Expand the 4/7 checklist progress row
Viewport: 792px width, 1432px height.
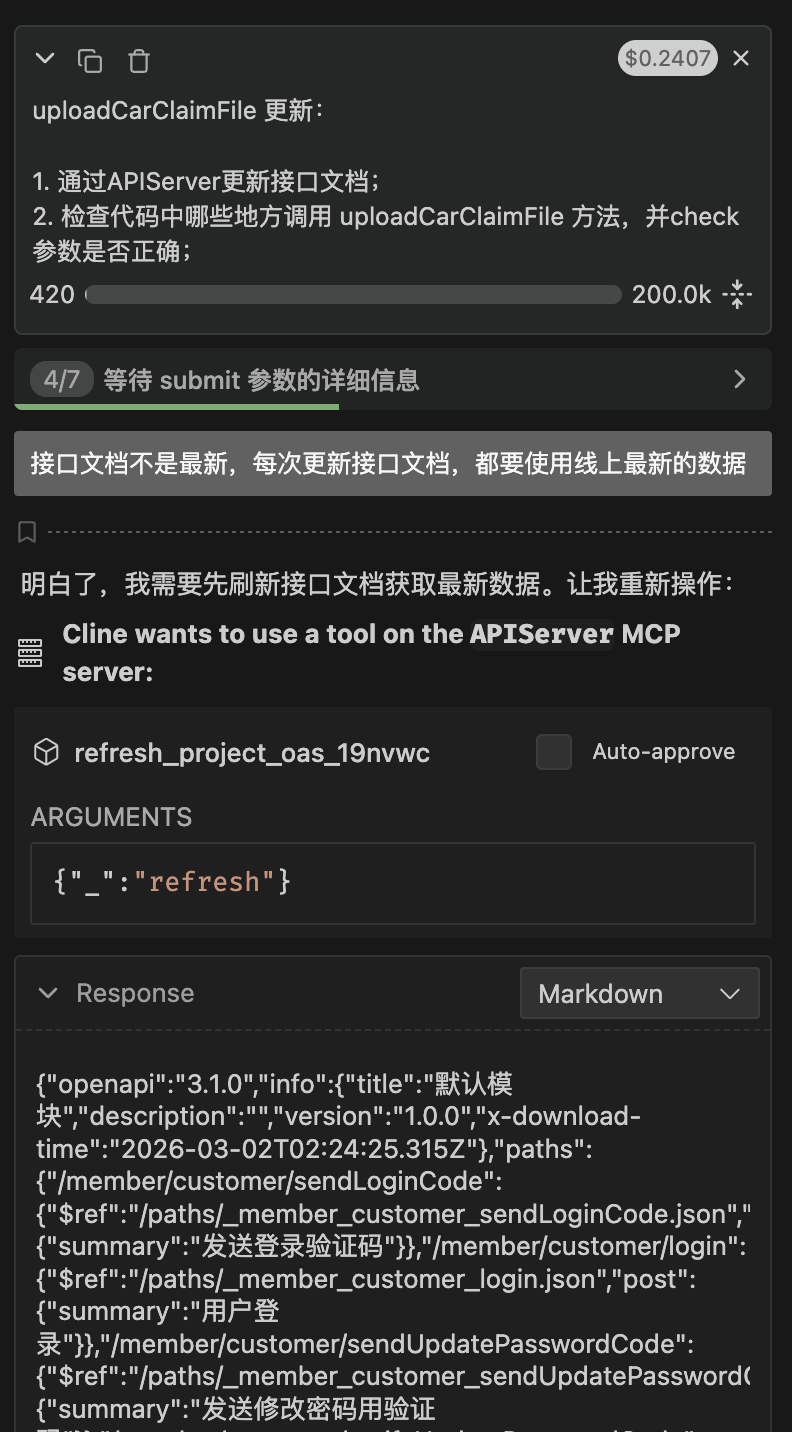pyautogui.click(x=393, y=379)
